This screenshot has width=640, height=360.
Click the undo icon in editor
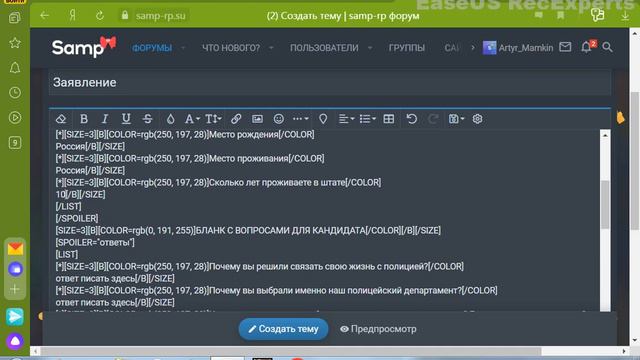411,119
